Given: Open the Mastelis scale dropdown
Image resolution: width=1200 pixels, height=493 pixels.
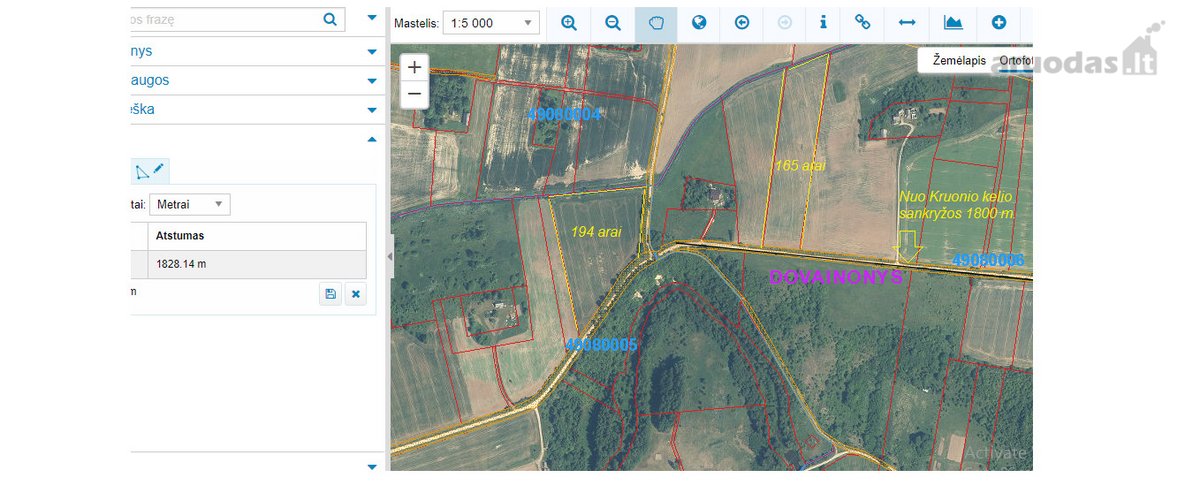Looking at the screenshot, I should click(x=491, y=23).
